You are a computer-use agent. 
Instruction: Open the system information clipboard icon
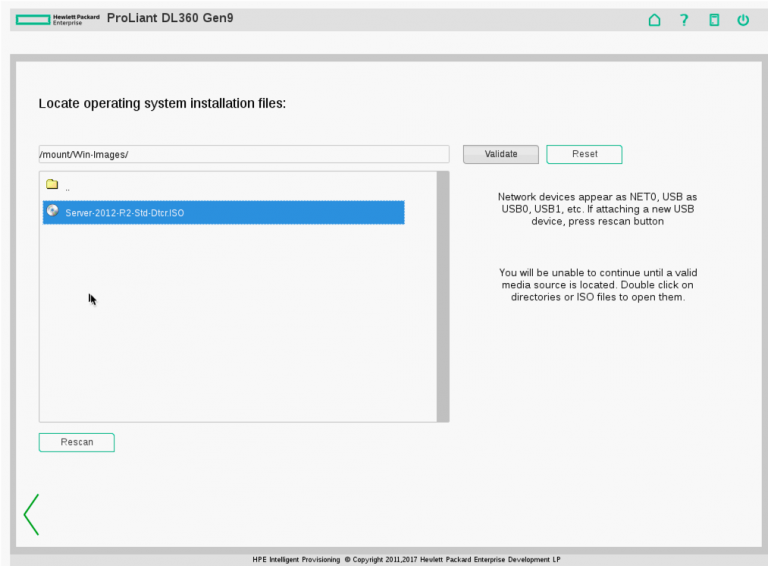point(714,20)
